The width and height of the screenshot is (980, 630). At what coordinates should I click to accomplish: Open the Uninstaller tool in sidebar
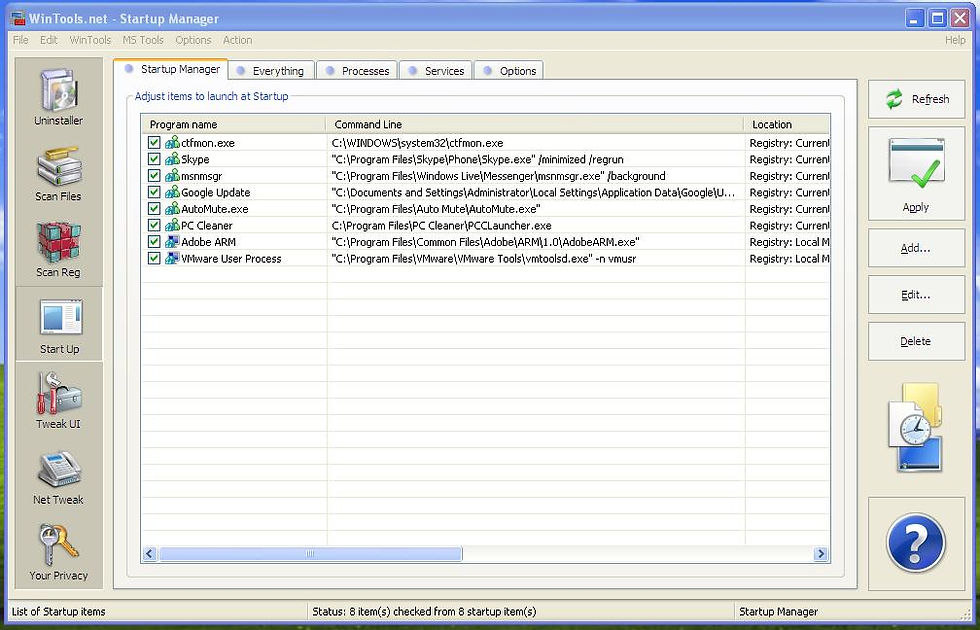(59, 95)
